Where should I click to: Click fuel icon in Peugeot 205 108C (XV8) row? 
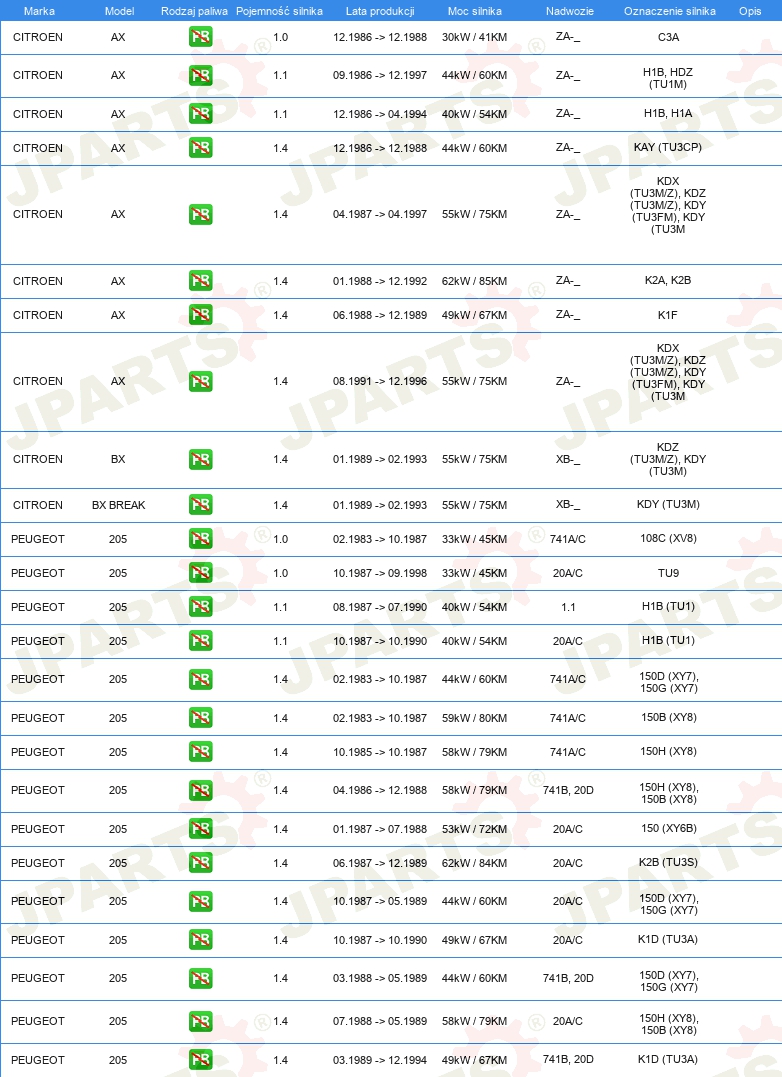pos(200,538)
